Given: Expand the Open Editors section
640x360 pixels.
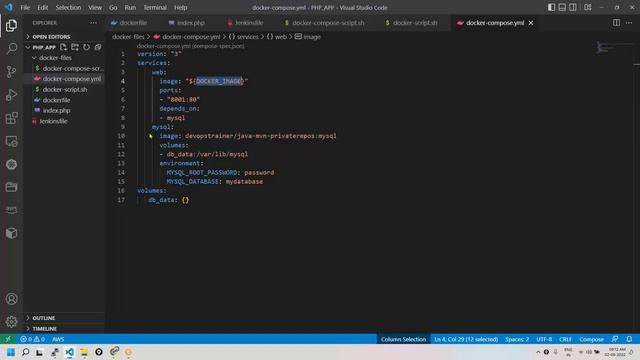Looking at the screenshot, I should [51, 37].
